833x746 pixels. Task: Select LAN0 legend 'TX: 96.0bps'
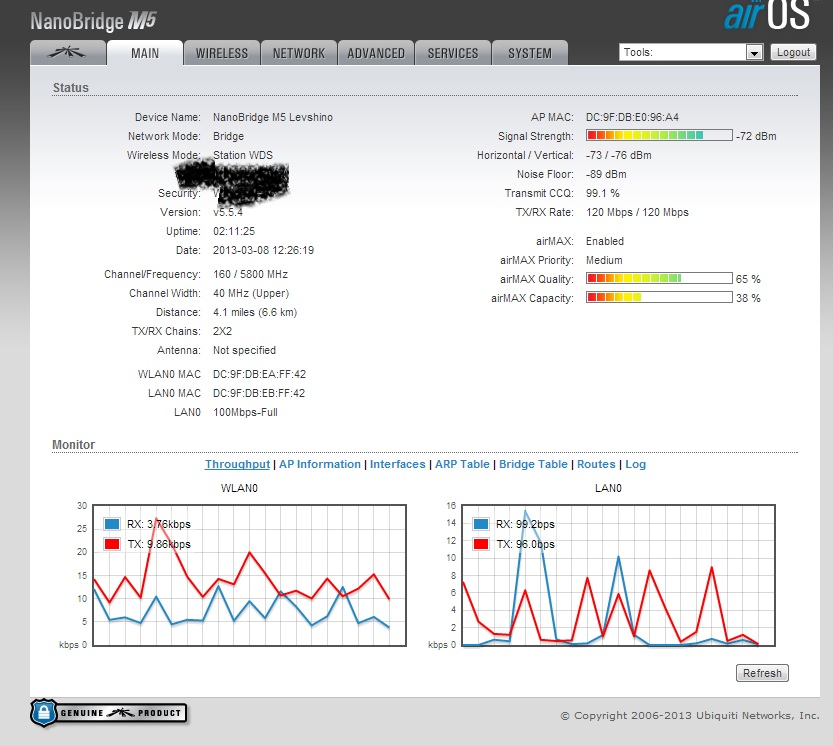525,544
